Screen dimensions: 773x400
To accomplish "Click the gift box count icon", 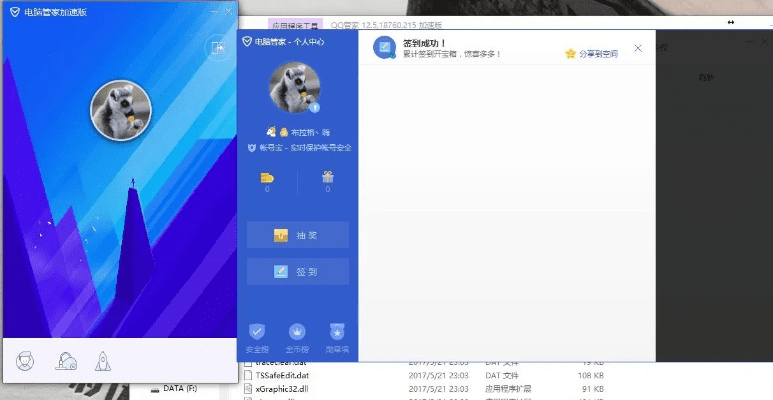I will click(327, 178).
